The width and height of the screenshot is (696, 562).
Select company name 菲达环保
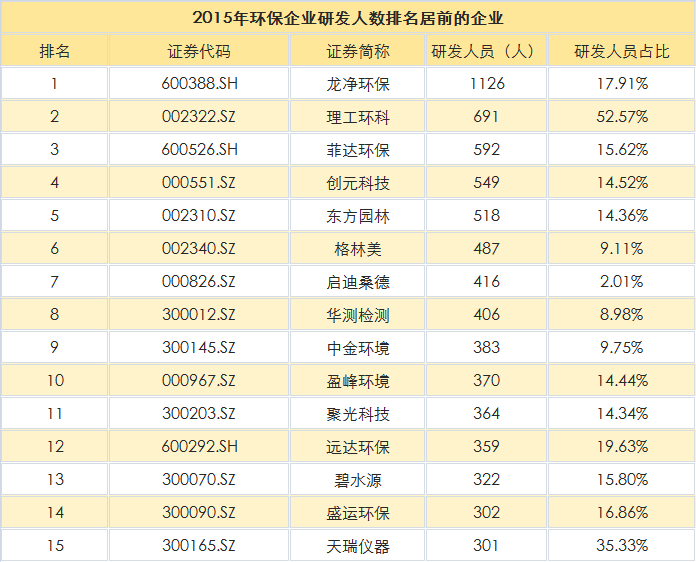(358, 150)
